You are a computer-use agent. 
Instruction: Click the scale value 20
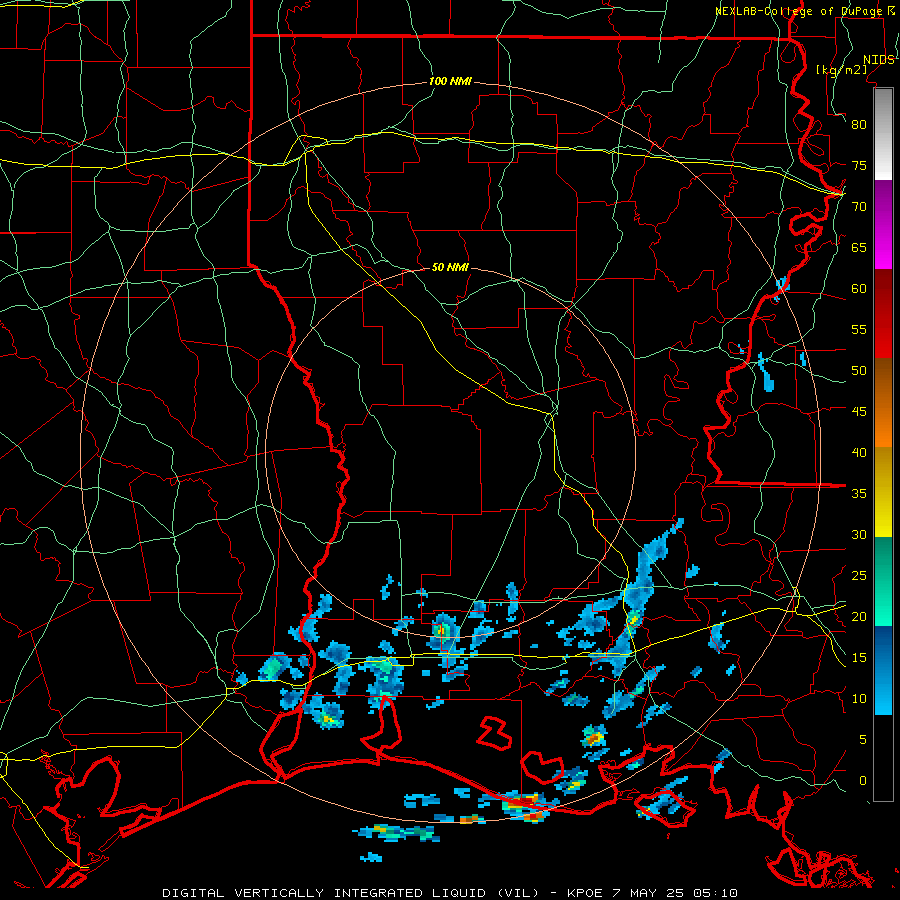click(859, 616)
